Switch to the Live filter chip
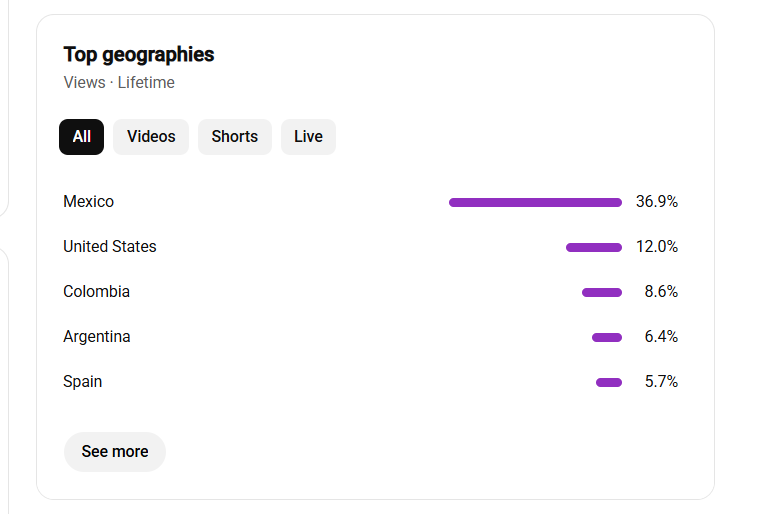Image resolution: width=771 pixels, height=514 pixels. [308, 137]
